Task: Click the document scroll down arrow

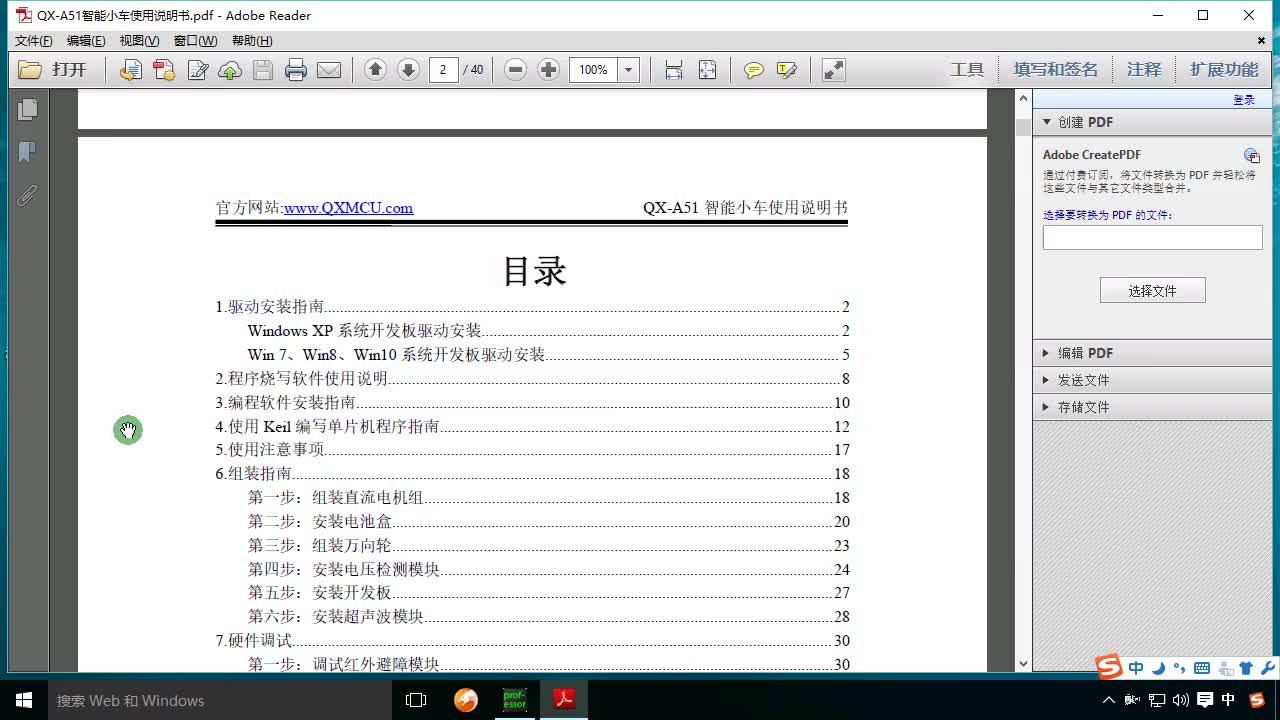Action: [x=1023, y=663]
